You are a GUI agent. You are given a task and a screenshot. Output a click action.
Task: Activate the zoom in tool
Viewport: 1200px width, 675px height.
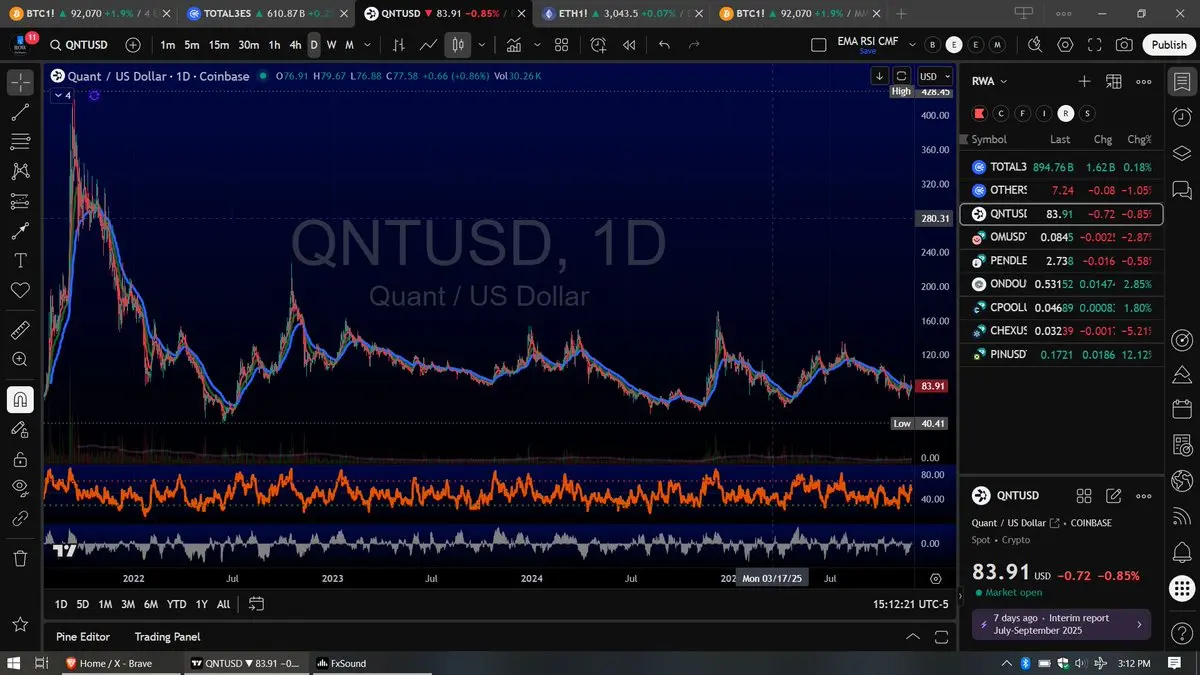(x=20, y=359)
